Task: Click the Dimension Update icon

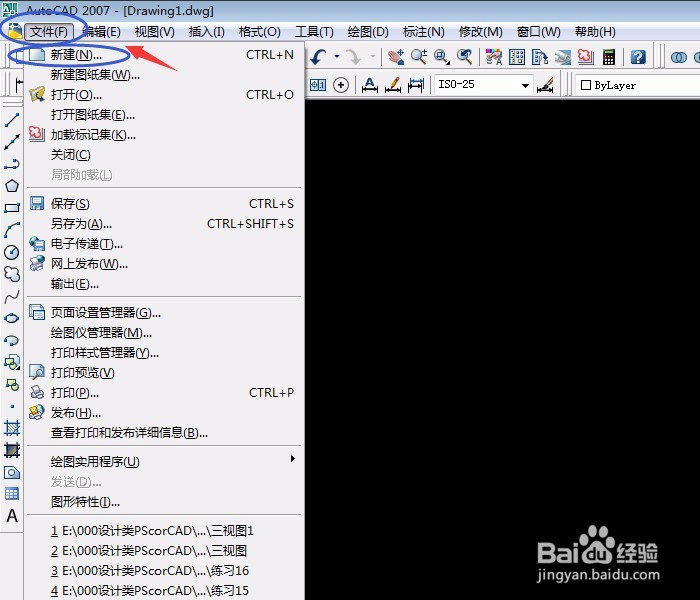Action: click(x=416, y=85)
